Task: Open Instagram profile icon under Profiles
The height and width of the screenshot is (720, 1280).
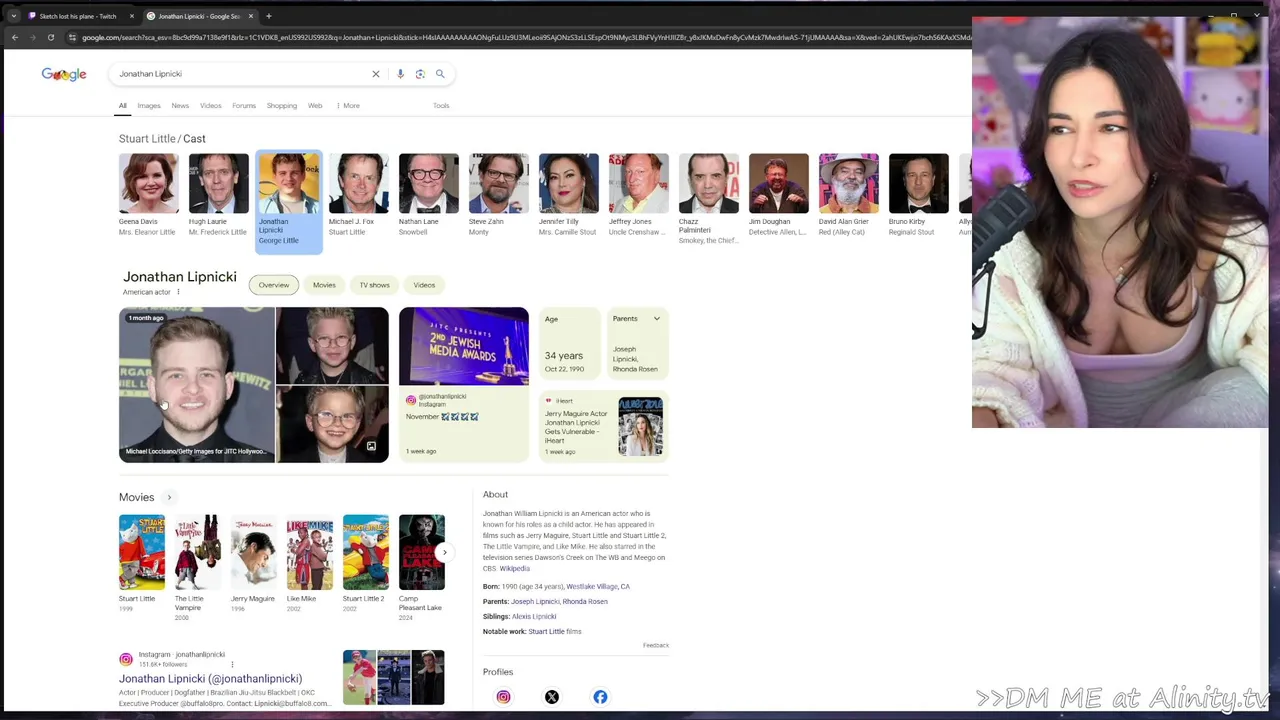Action: [x=503, y=697]
